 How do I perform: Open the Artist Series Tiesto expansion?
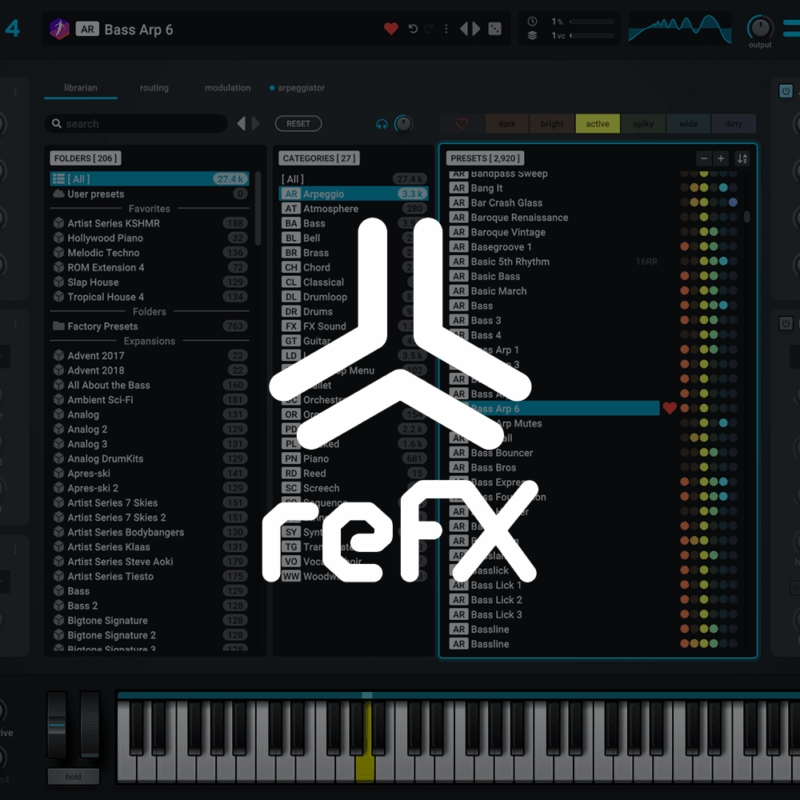[x=149, y=576]
